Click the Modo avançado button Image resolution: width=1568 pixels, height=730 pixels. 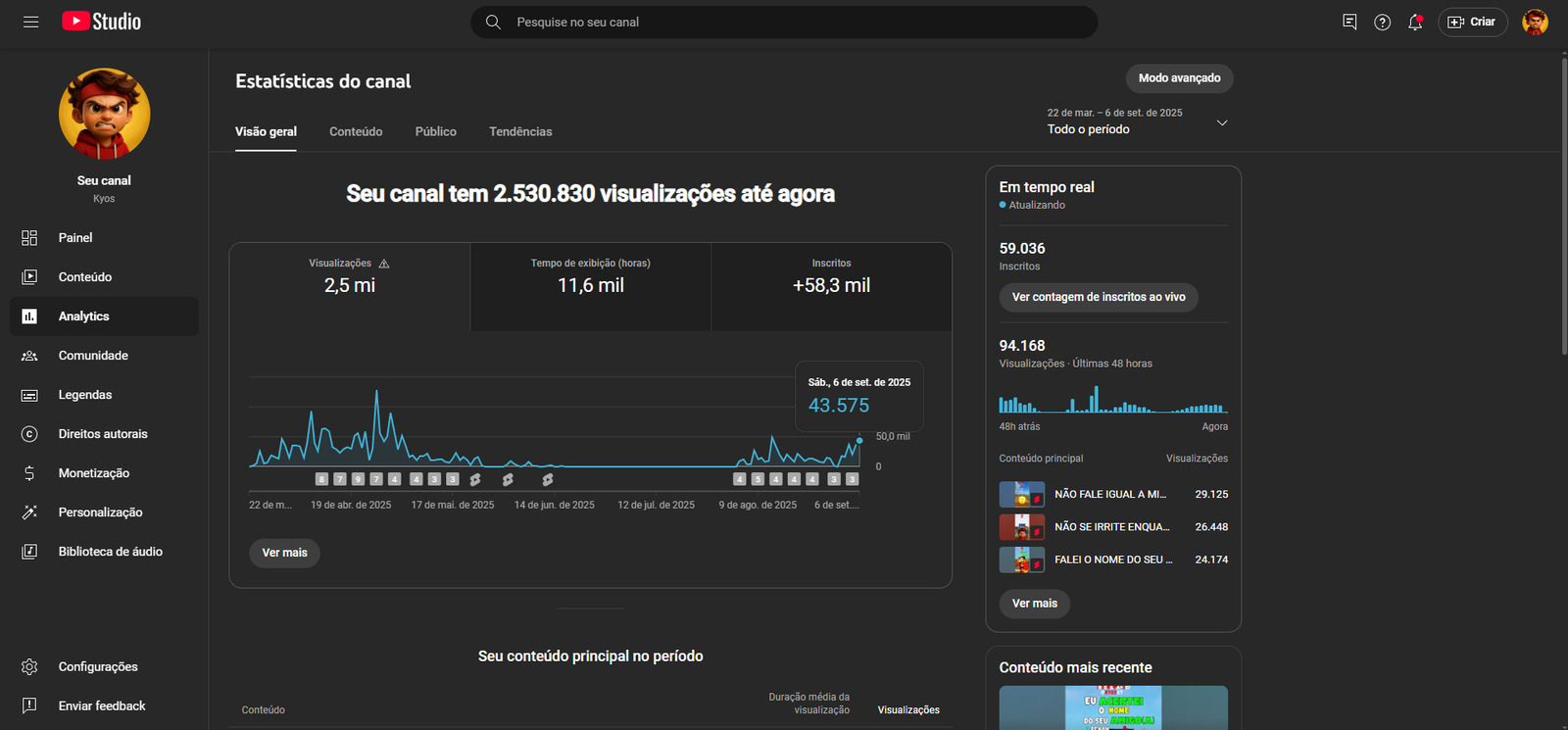coord(1179,78)
